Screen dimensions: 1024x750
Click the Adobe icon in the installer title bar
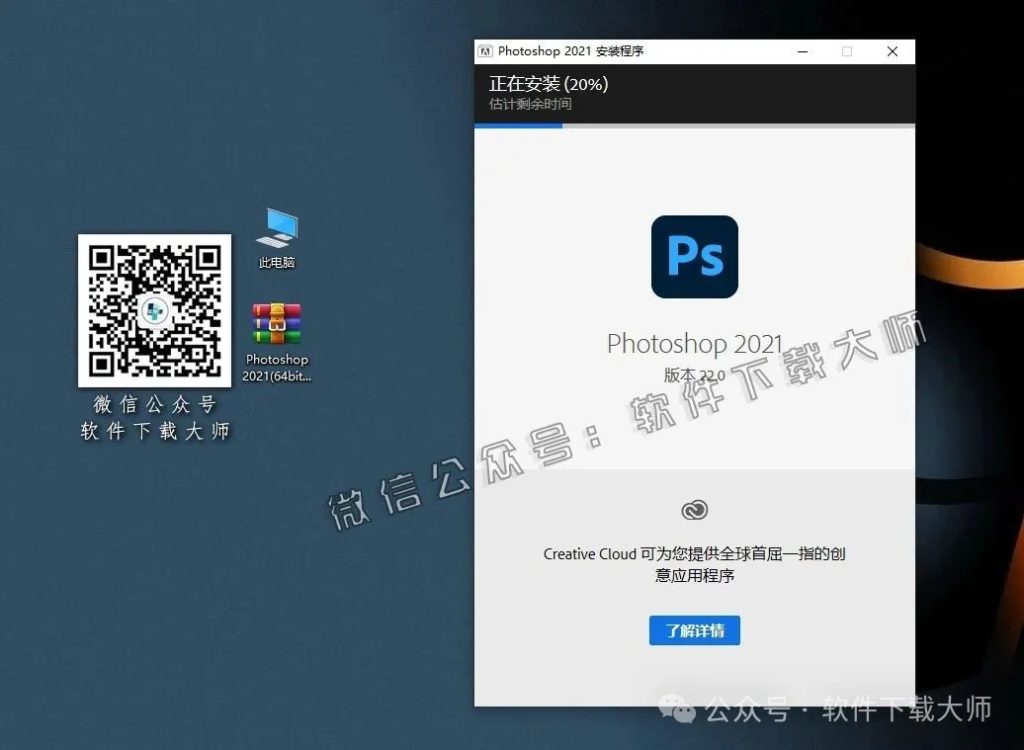[485, 51]
